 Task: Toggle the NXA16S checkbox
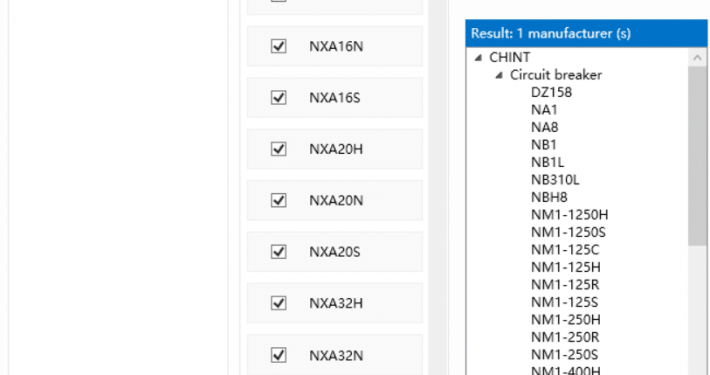coord(278,97)
